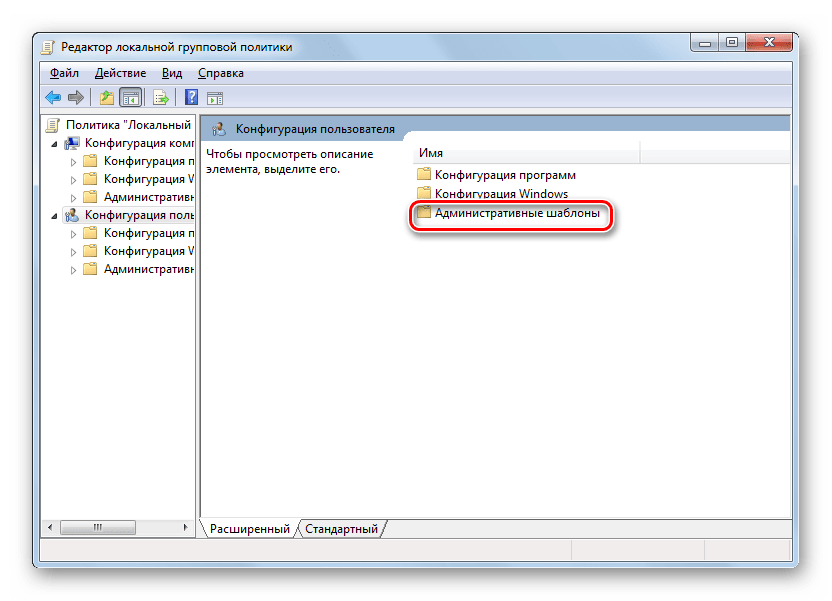The width and height of the screenshot is (832, 601).
Task: Click the horizontal scrollbar thumb in tree pane
Action: (98, 527)
